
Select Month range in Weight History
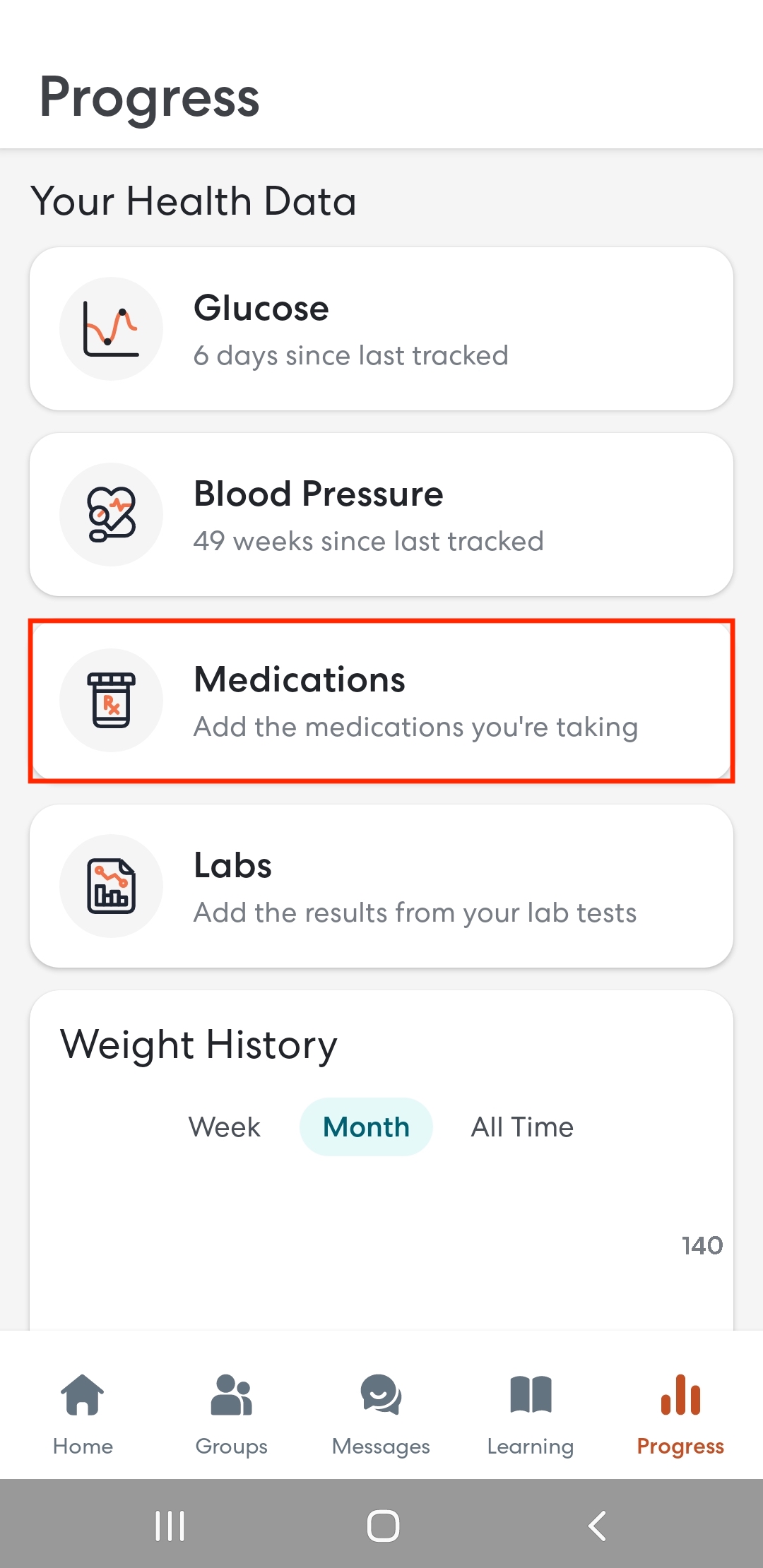[366, 1127]
